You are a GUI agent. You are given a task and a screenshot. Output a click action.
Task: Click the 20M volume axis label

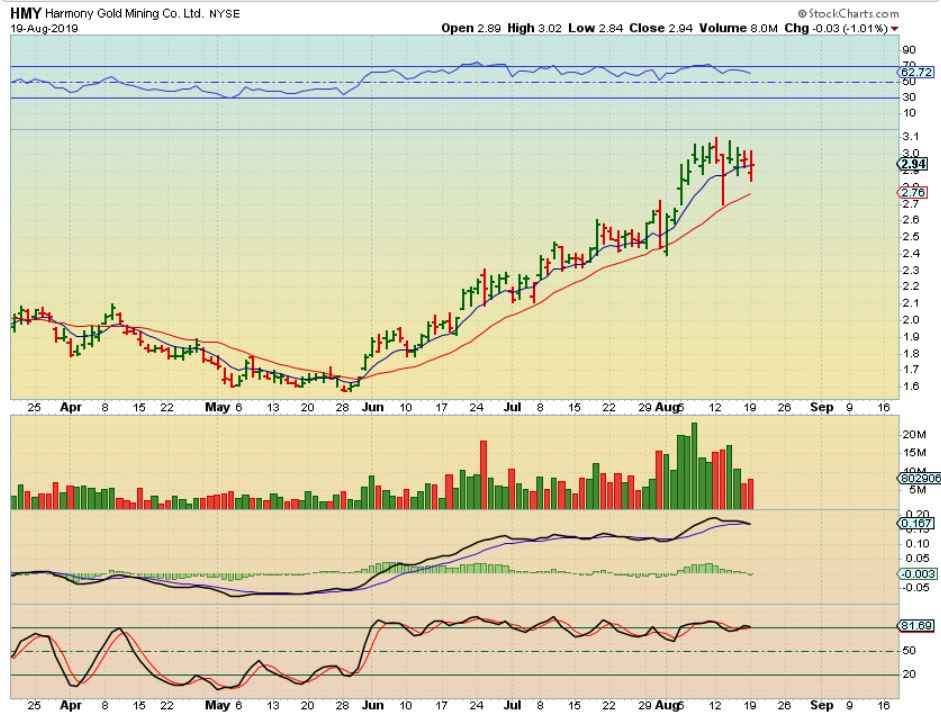pyautogui.click(x=914, y=435)
